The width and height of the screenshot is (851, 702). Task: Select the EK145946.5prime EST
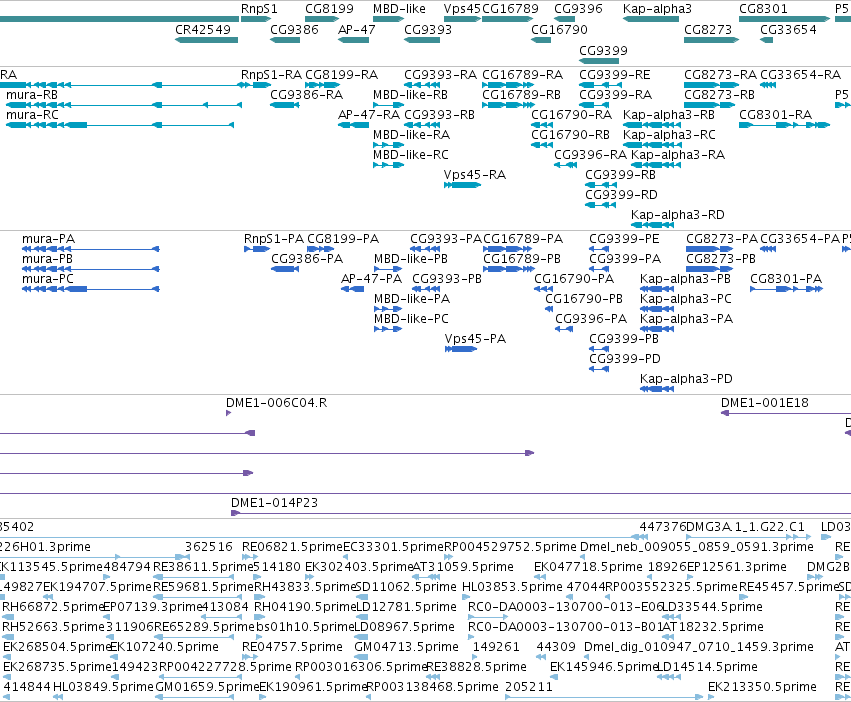click(x=554, y=677)
